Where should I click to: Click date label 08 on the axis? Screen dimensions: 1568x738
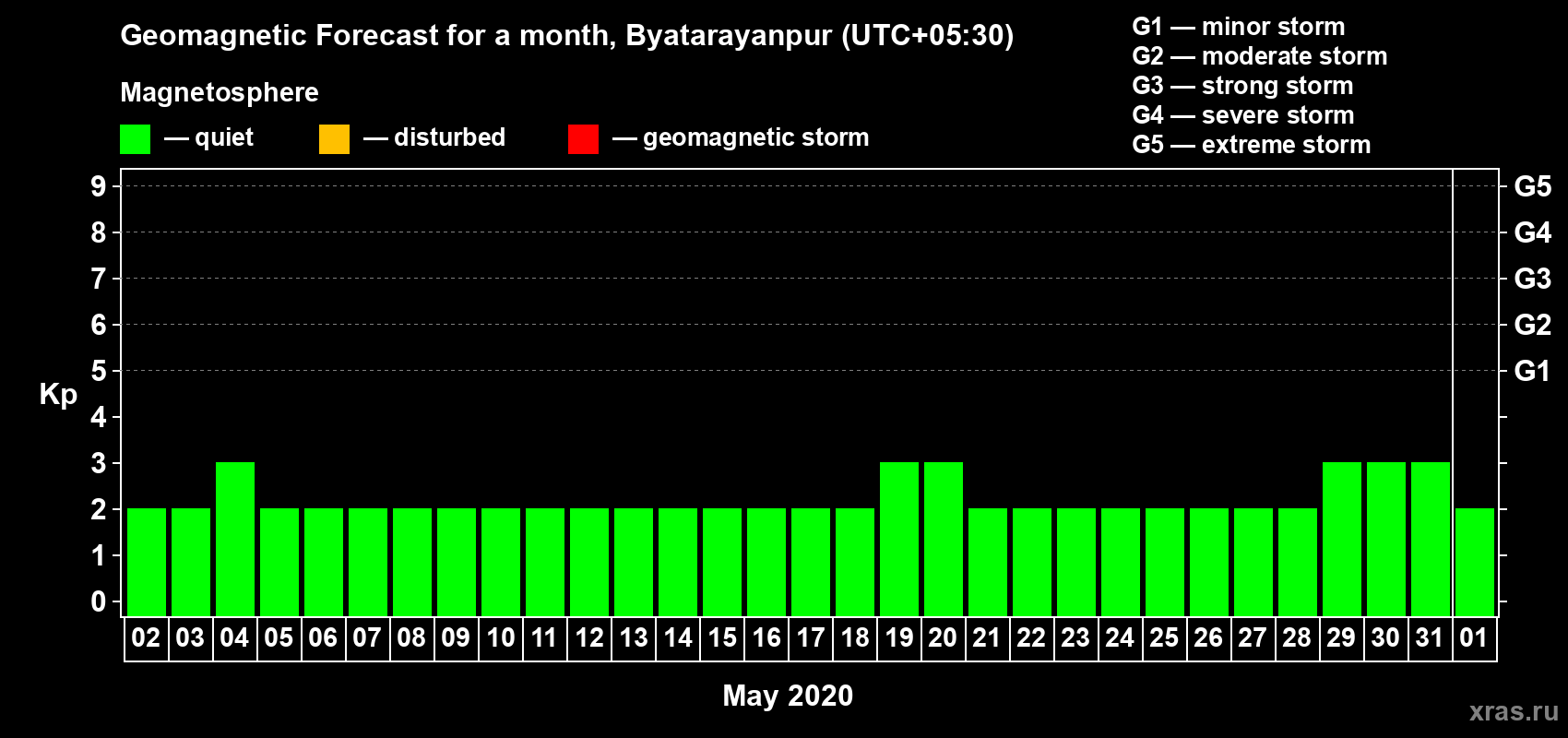[x=411, y=638]
